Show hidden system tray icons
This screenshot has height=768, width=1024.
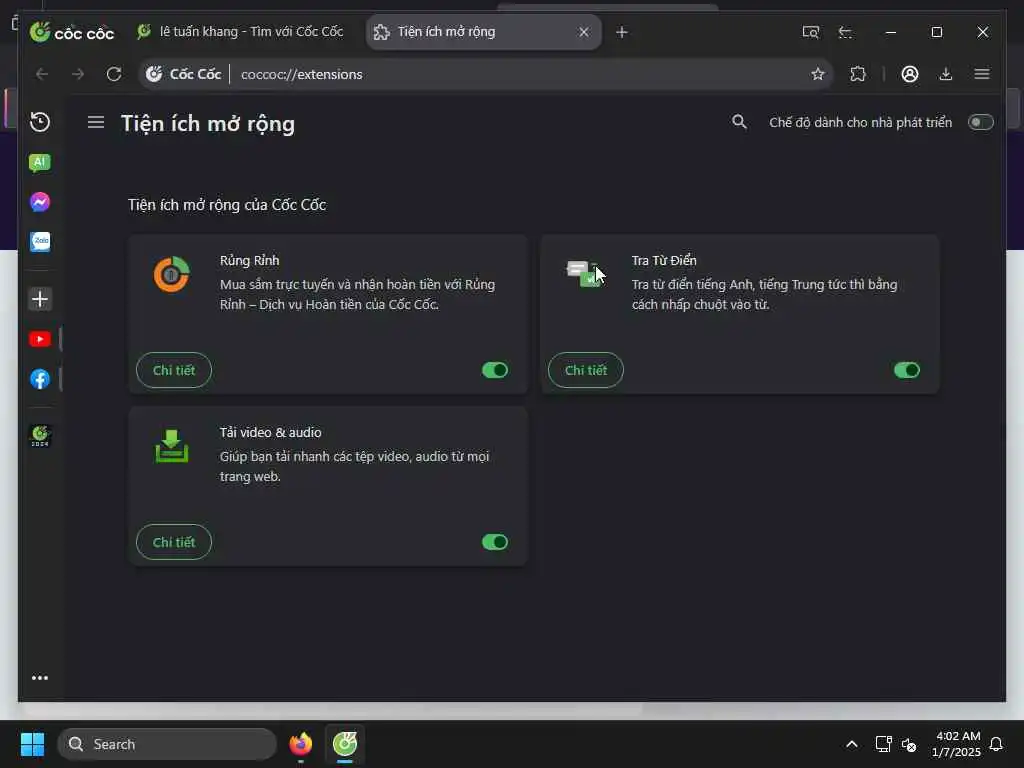(x=852, y=744)
